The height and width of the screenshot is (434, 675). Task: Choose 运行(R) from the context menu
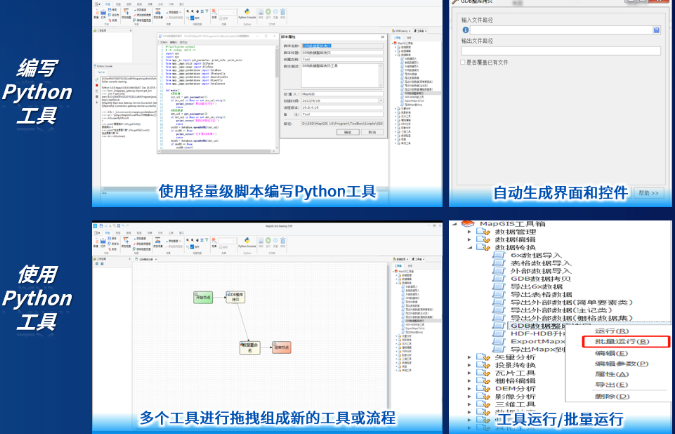(x=612, y=331)
